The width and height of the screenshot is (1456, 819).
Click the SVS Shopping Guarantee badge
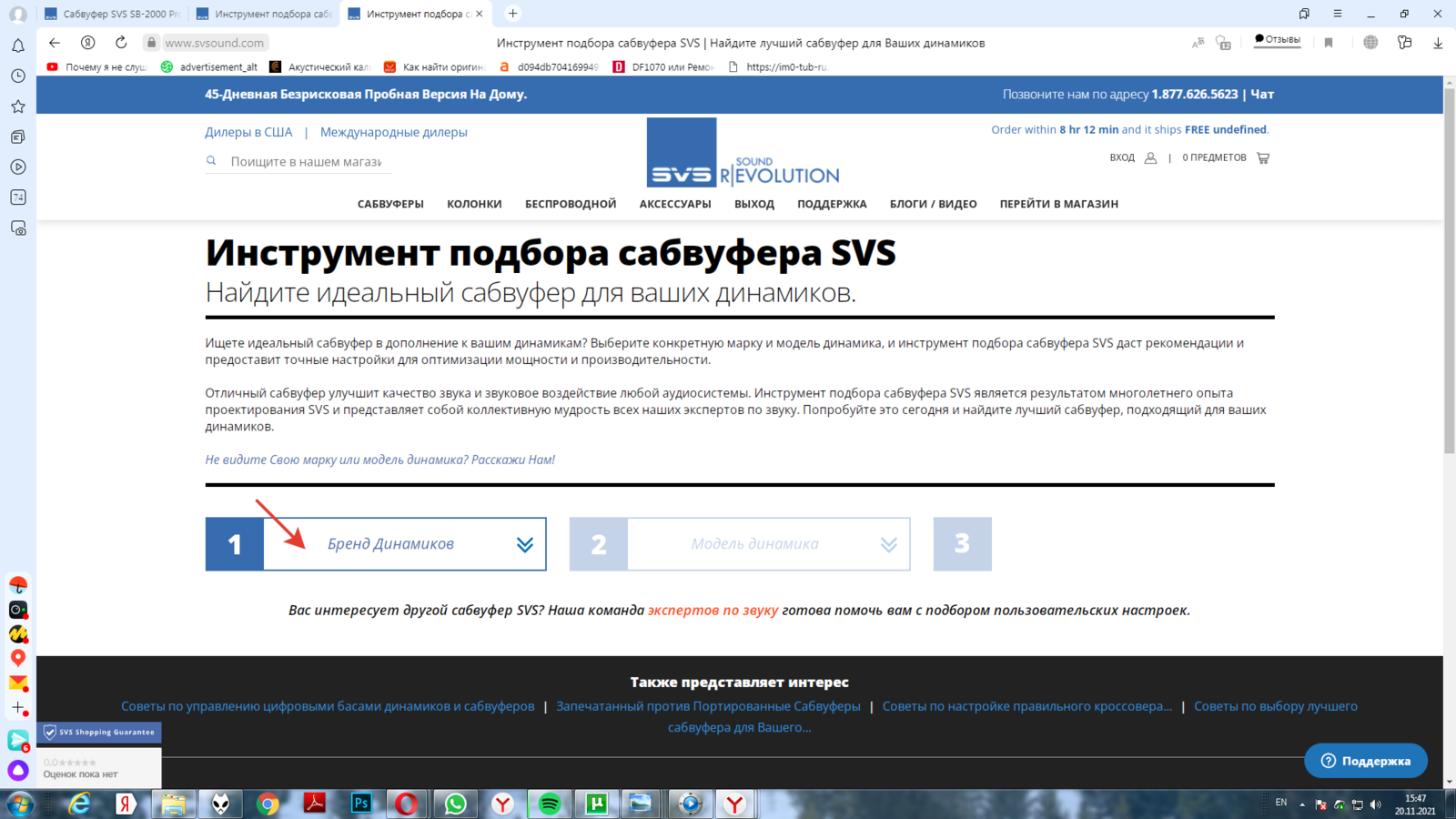[x=99, y=733]
